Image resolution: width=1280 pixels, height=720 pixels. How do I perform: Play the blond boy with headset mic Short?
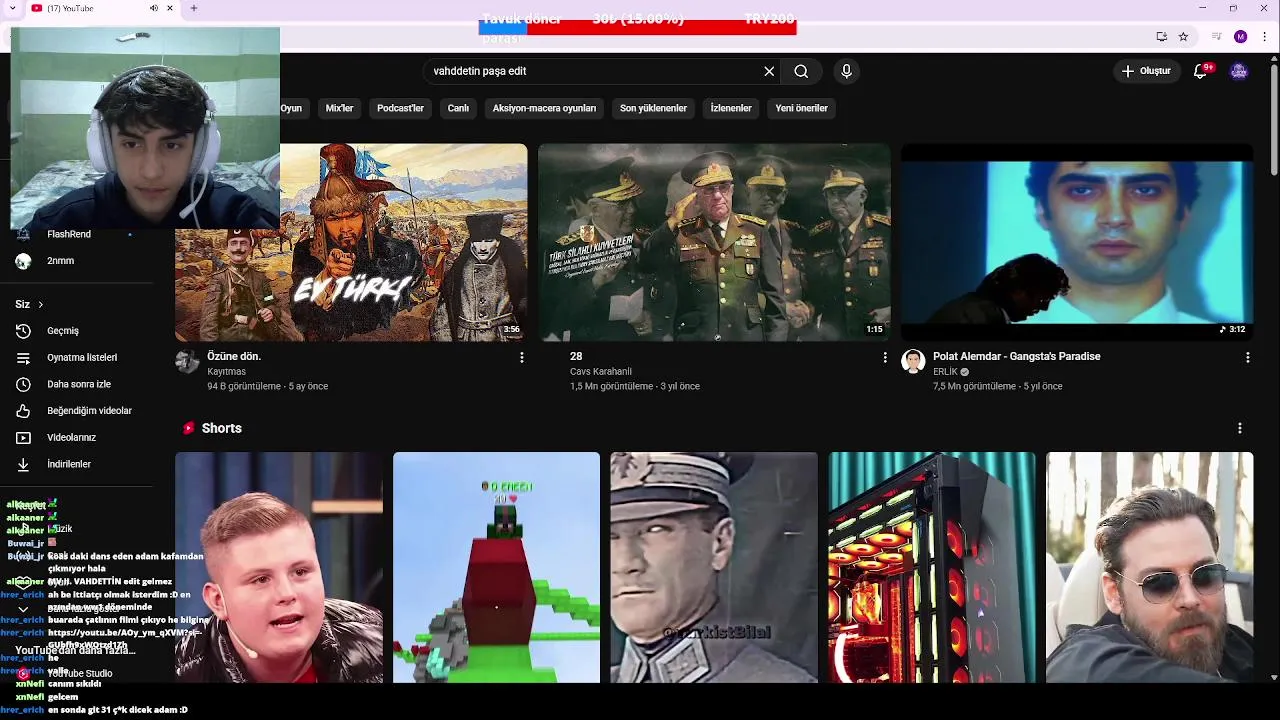pos(279,567)
